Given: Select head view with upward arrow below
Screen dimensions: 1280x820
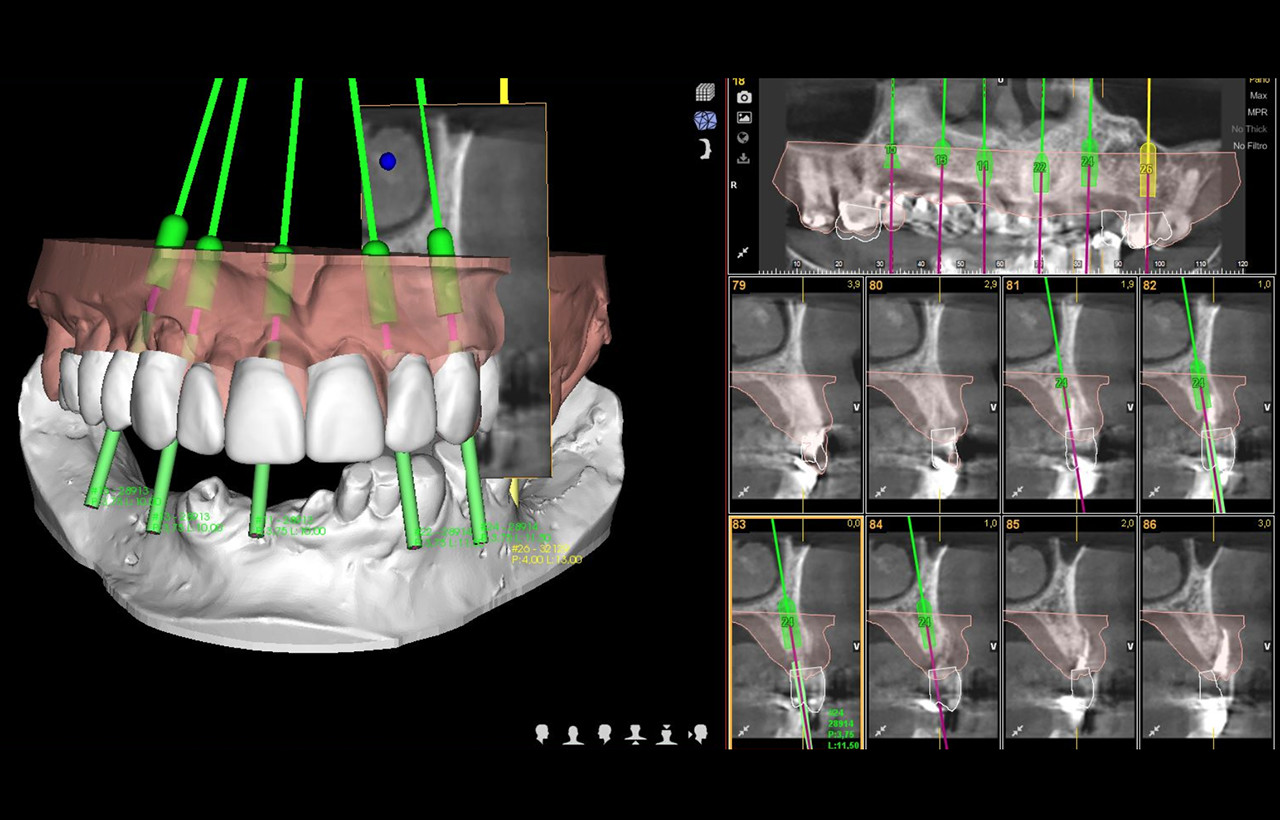Looking at the screenshot, I should click(x=635, y=735).
